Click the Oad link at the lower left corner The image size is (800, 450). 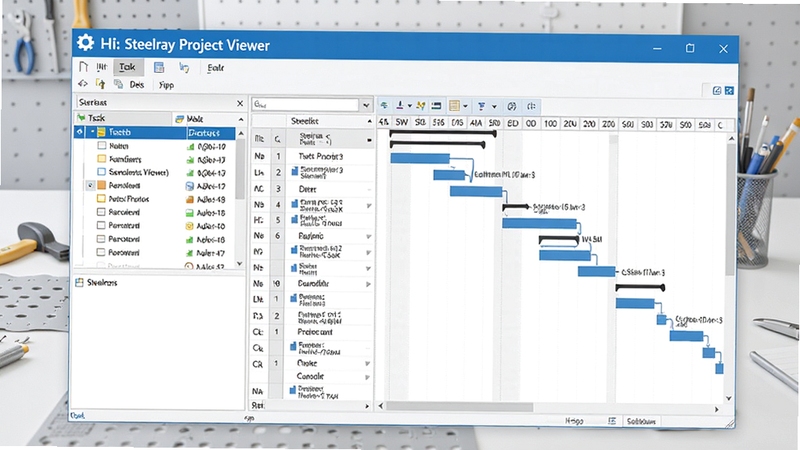[x=78, y=415]
